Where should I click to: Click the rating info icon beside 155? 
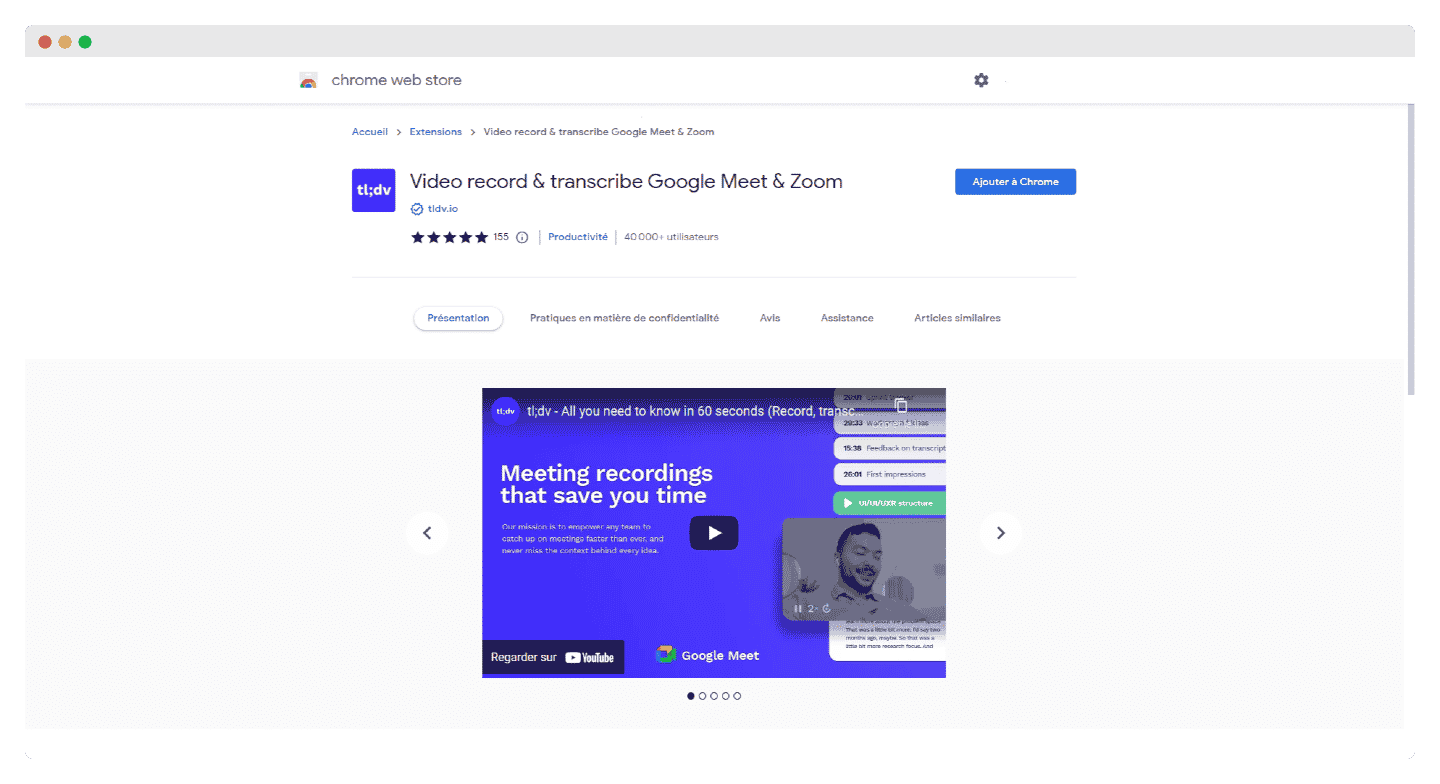(522, 237)
